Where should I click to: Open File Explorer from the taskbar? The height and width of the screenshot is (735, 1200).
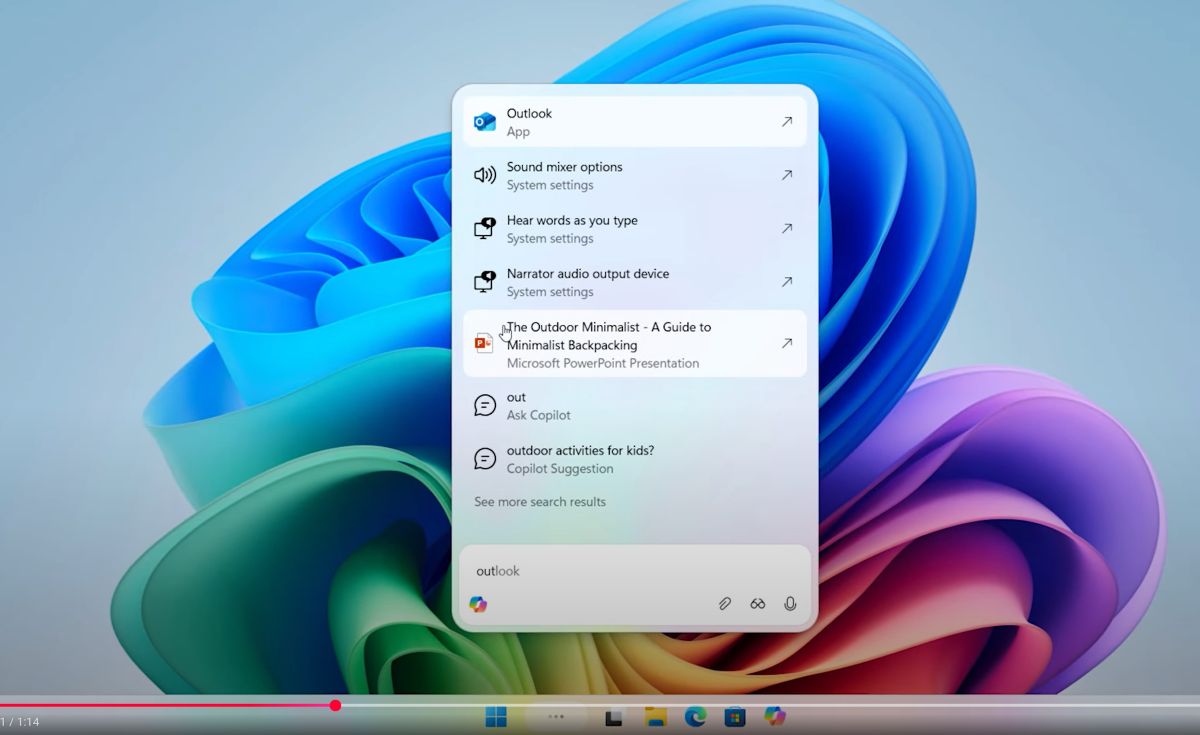656,716
